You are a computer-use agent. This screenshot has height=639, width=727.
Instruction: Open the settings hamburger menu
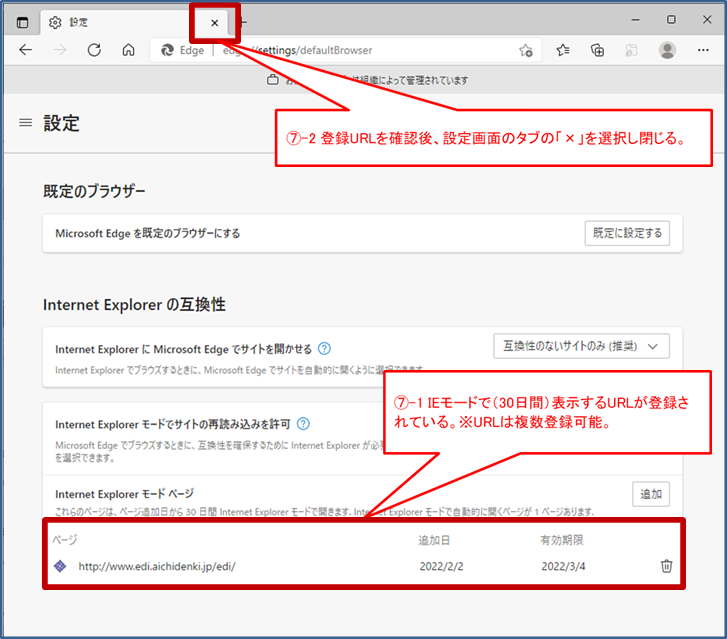pos(26,123)
